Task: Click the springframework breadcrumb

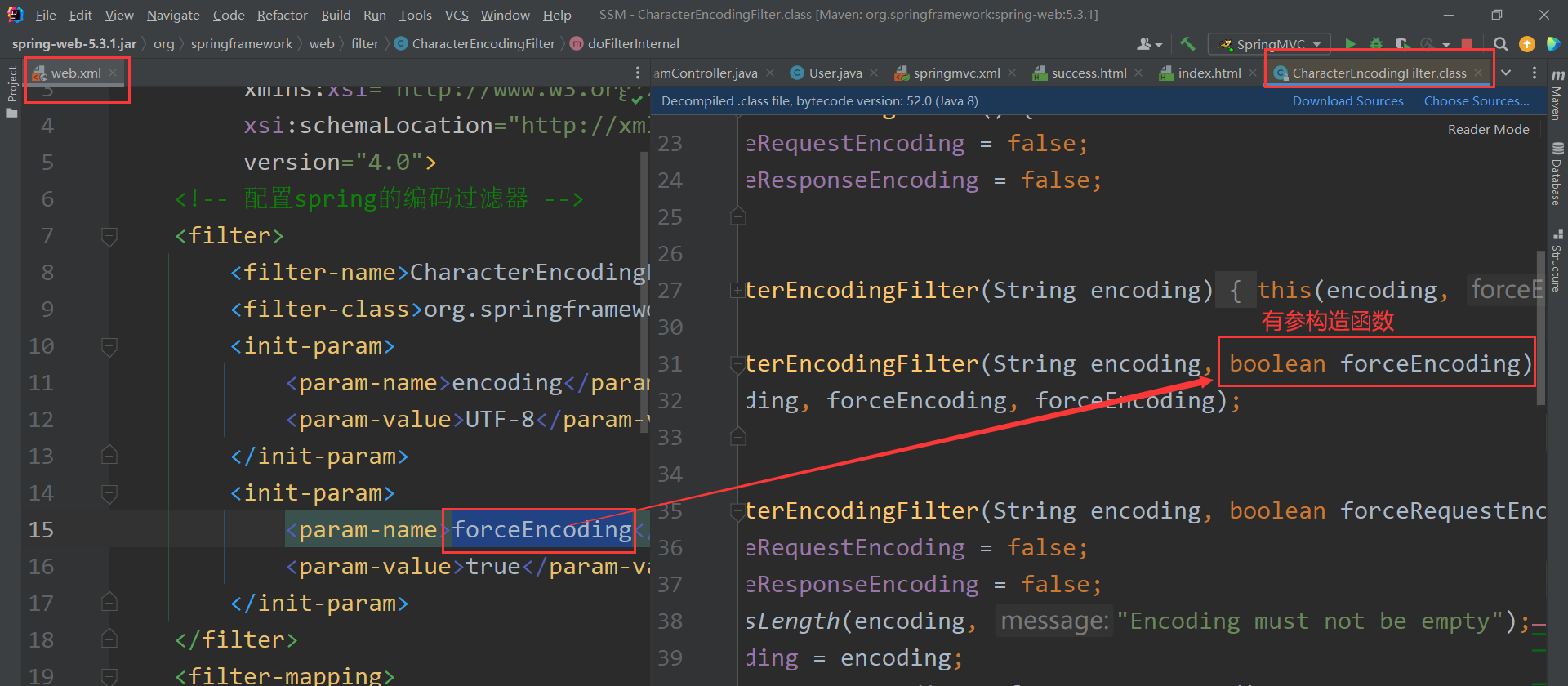Action: [x=241, y=44]
